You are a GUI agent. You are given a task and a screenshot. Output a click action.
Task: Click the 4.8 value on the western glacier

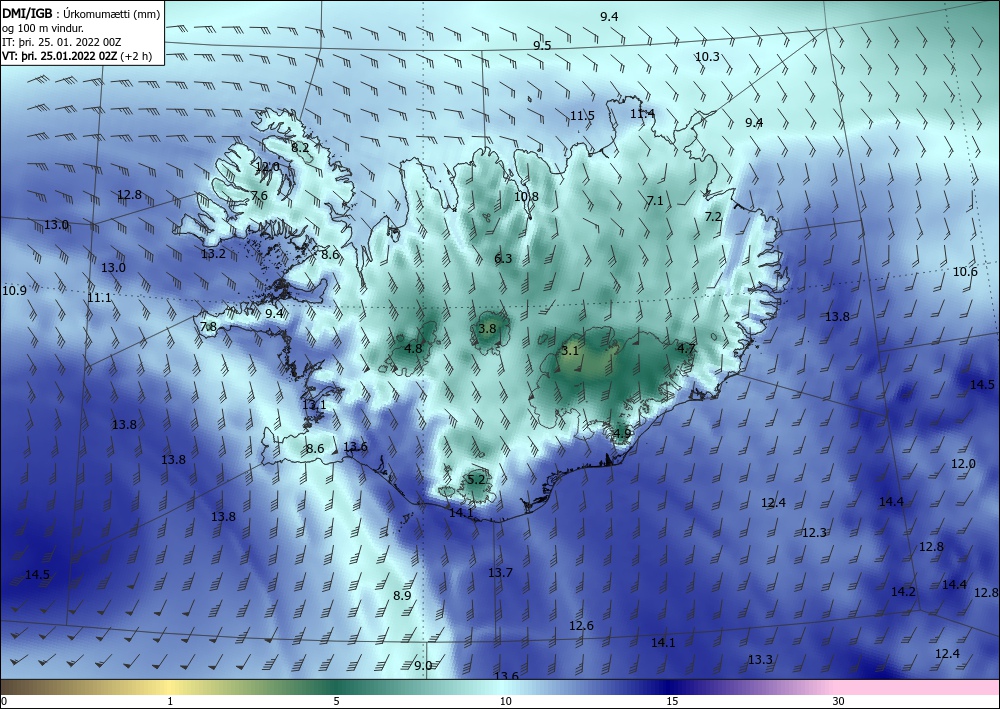tap(413, 348)
